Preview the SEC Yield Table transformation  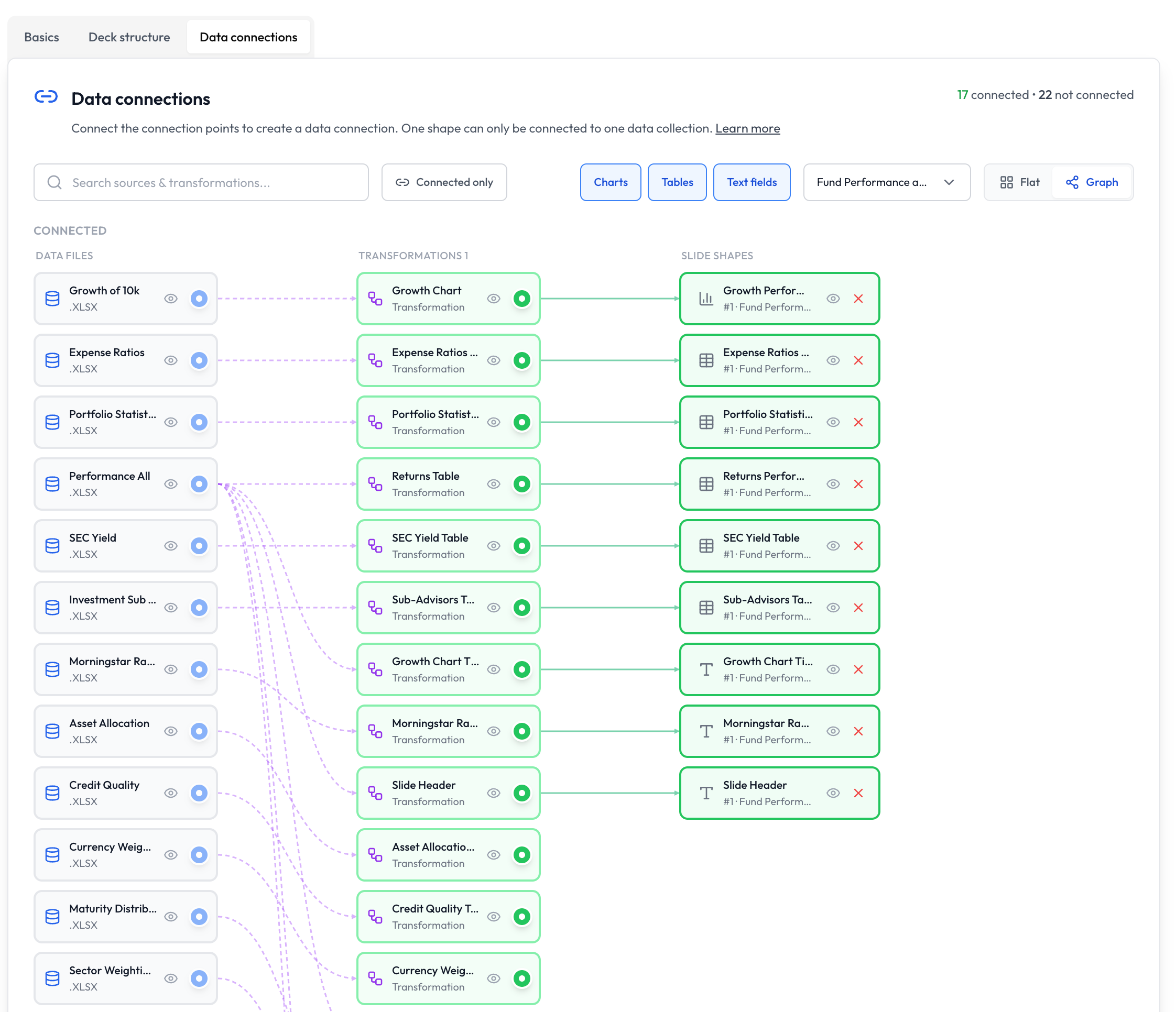(494, 546)
